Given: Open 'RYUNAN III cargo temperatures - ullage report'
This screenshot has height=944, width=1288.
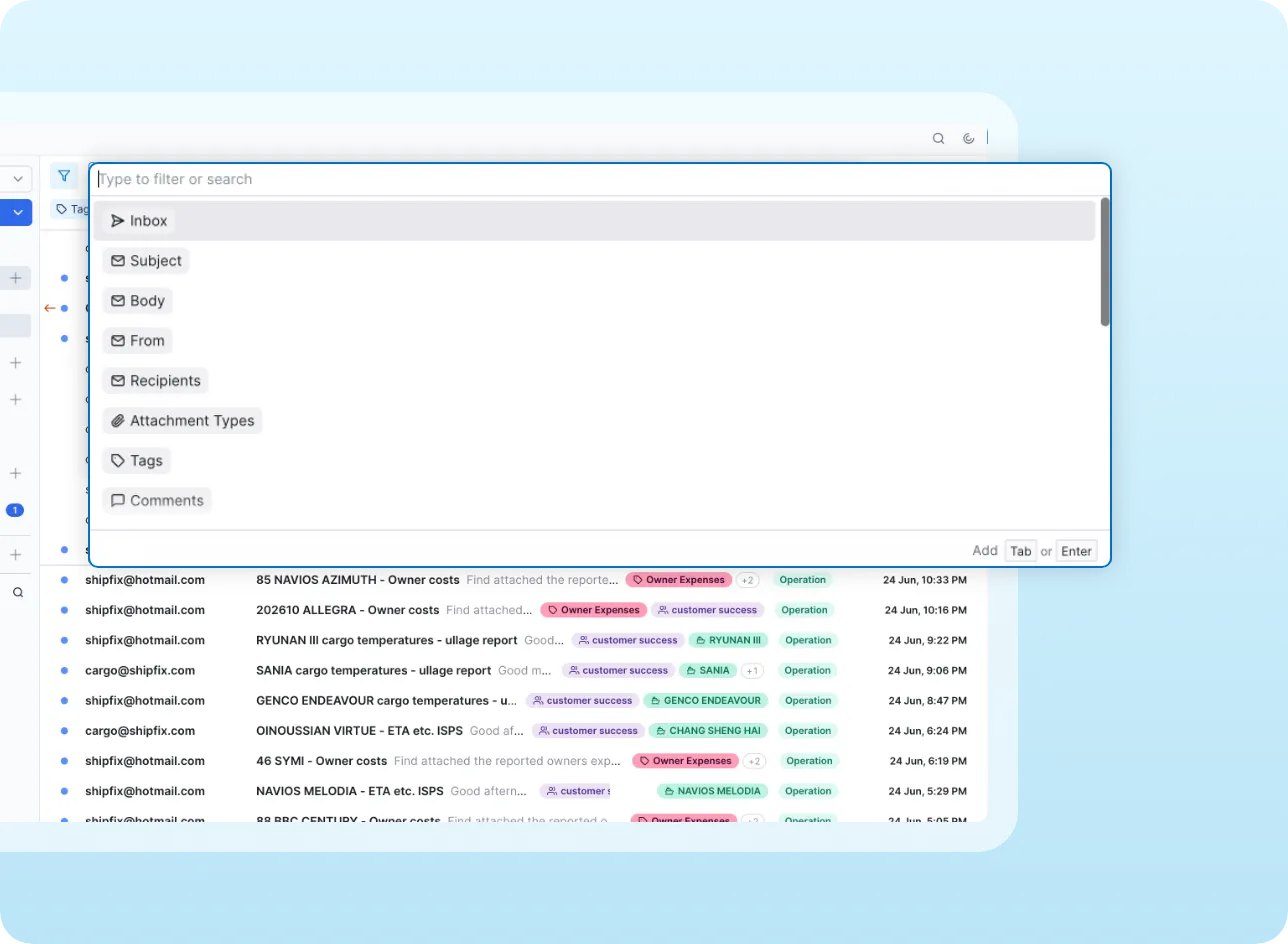Looking at the screenshot, I should pos(387,640).
